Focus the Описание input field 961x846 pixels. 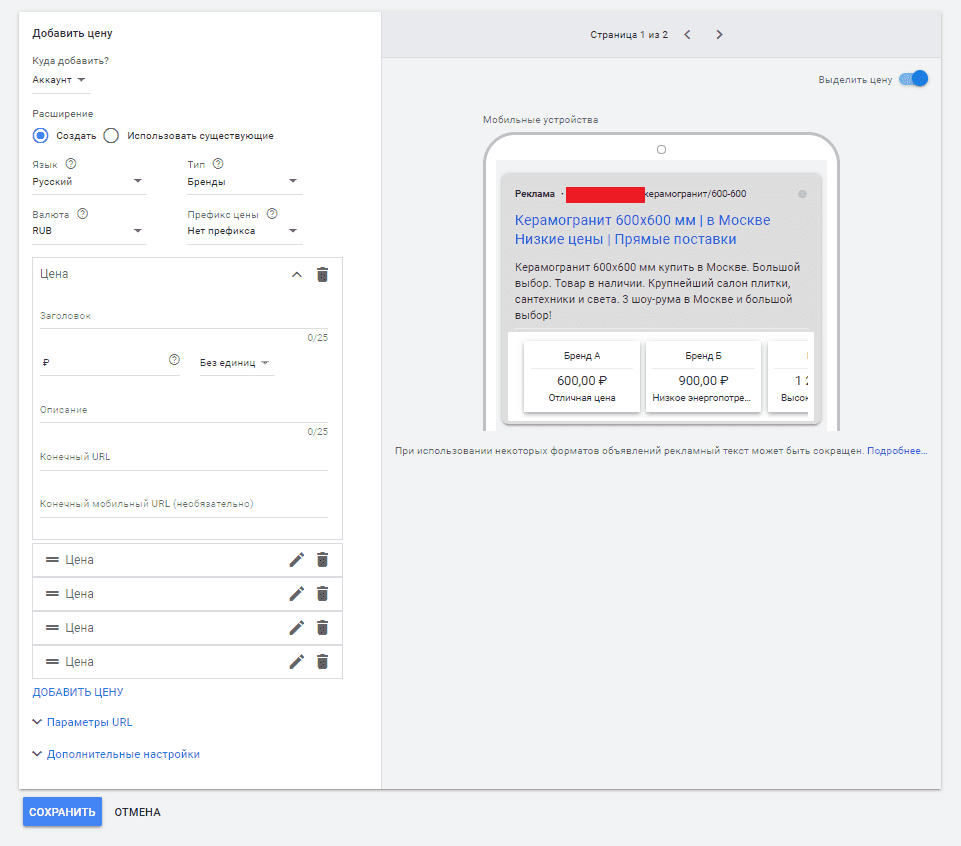(184, 410)
